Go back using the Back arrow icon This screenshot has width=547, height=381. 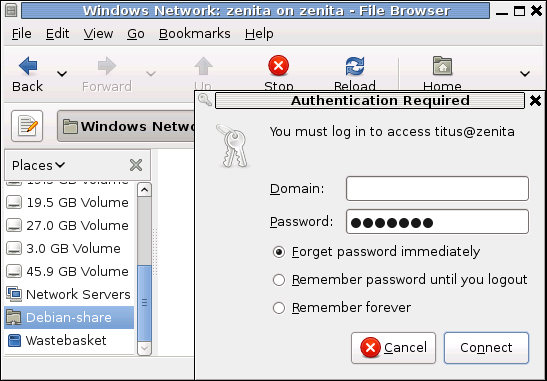[x=28, y=66]
